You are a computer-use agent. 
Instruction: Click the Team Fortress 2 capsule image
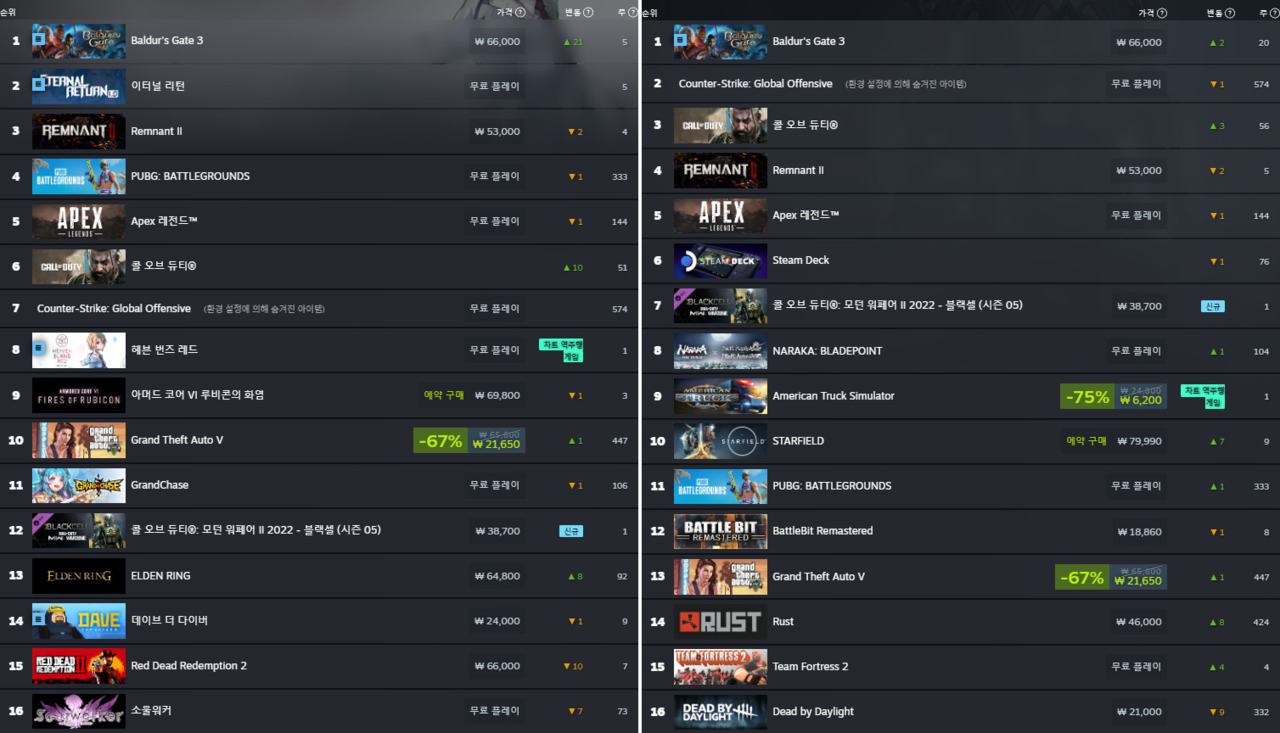pyautogui.click(x=720, y=667)
